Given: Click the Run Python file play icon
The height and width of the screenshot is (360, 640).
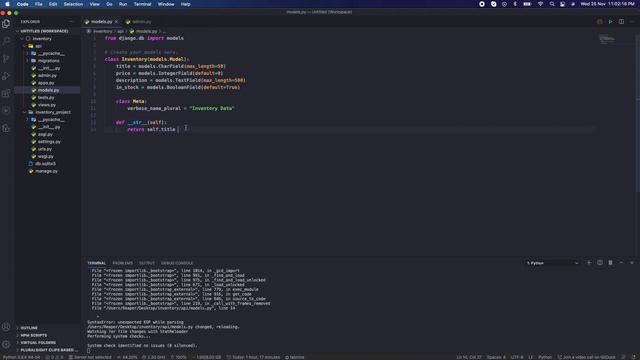Looking at the screenshot, I should (x=610, y=22).
